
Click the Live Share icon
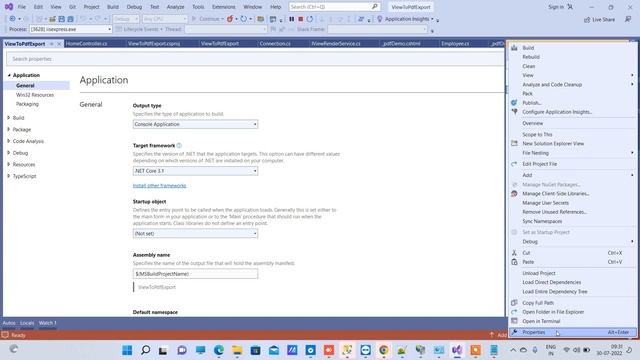(x=587, y=20)
